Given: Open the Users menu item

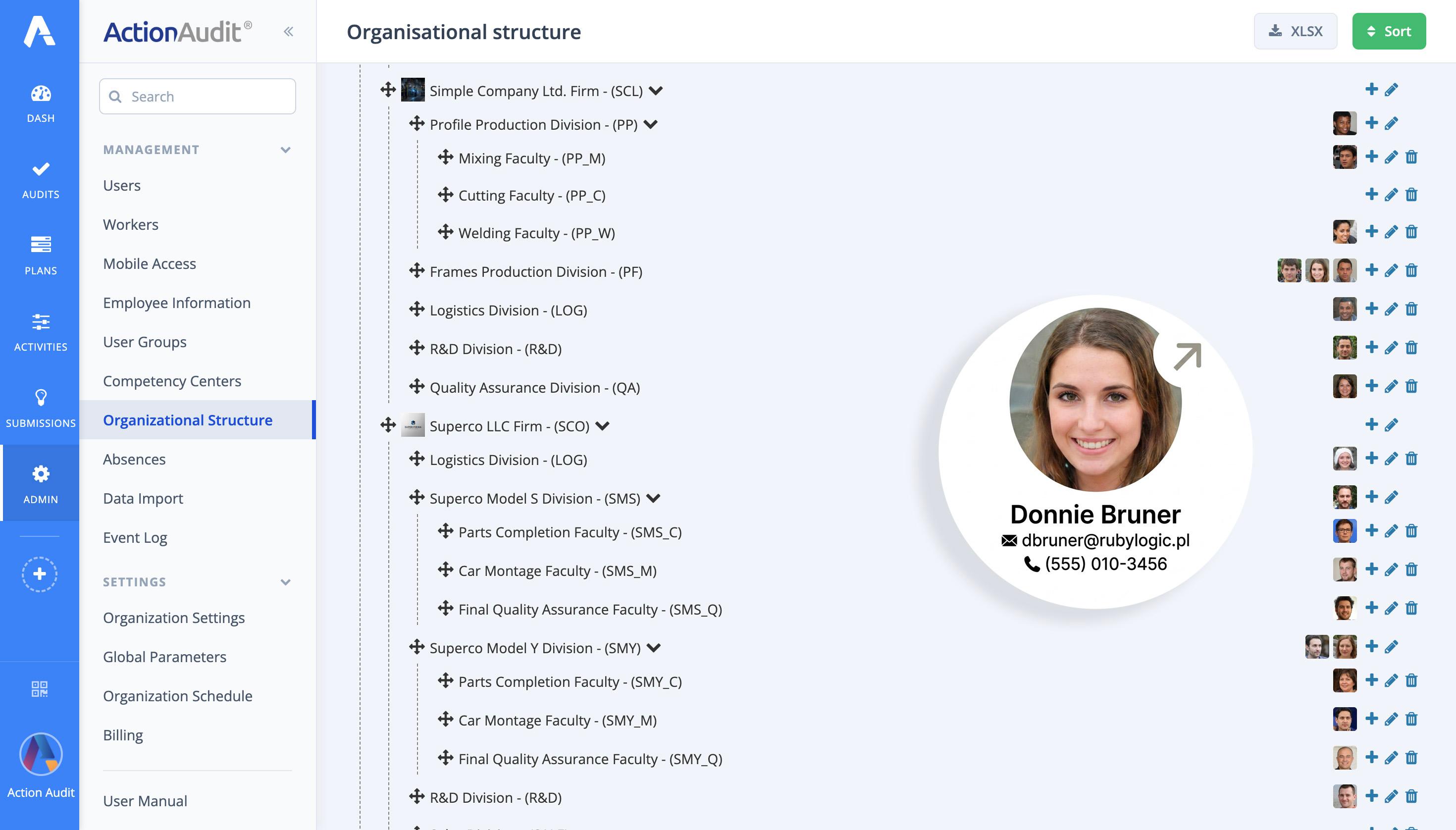Looking at the screenshot, I should click(121, 186).
